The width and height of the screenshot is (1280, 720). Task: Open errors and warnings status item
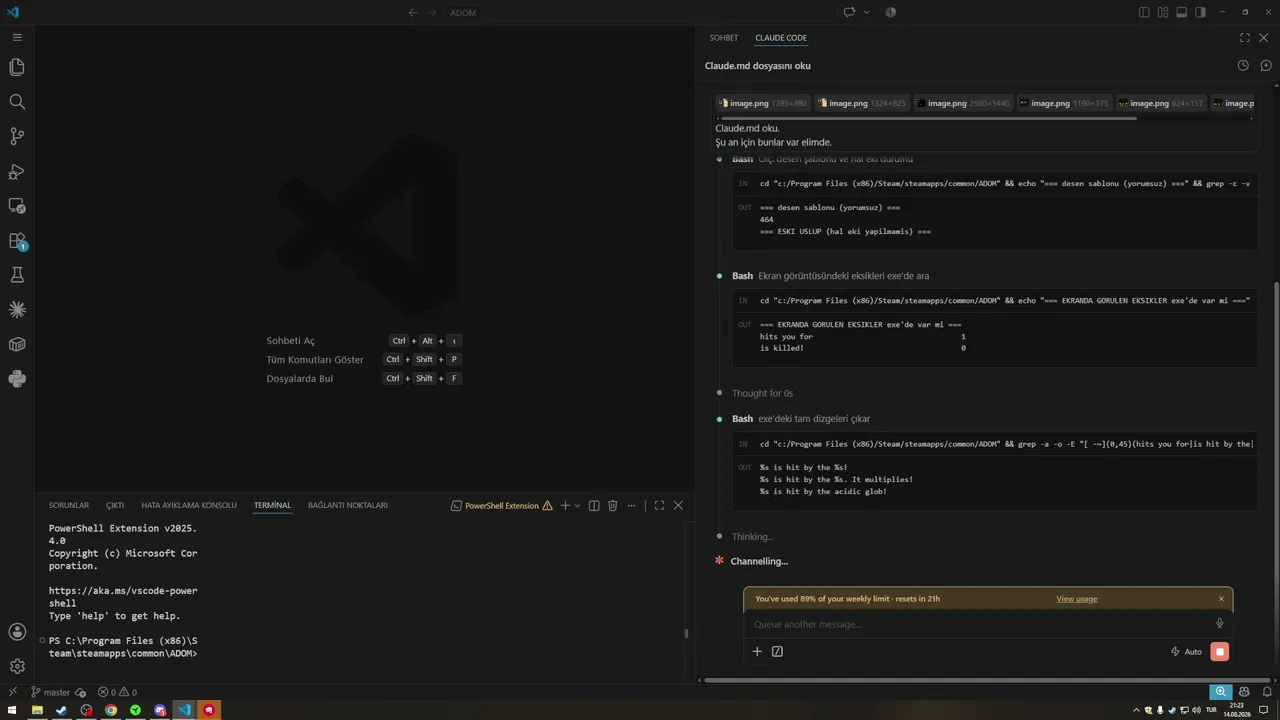coord(117,692)
